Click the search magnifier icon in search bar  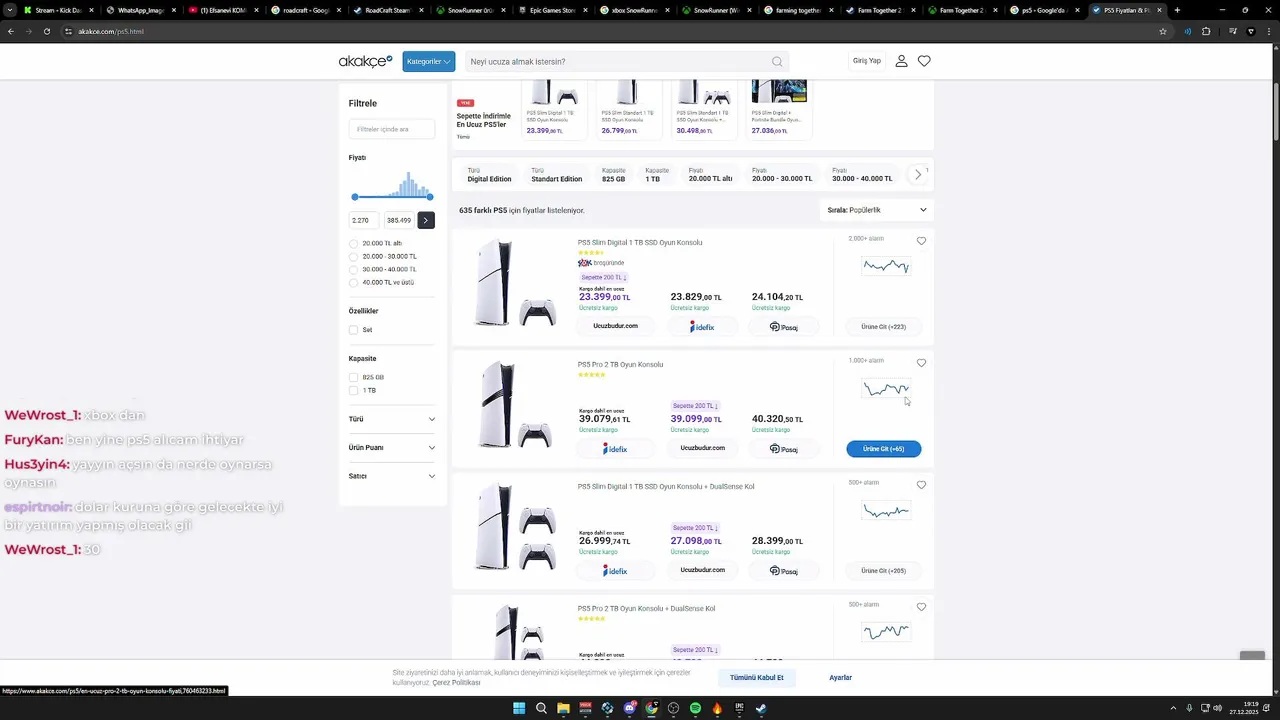pos(777,62)
